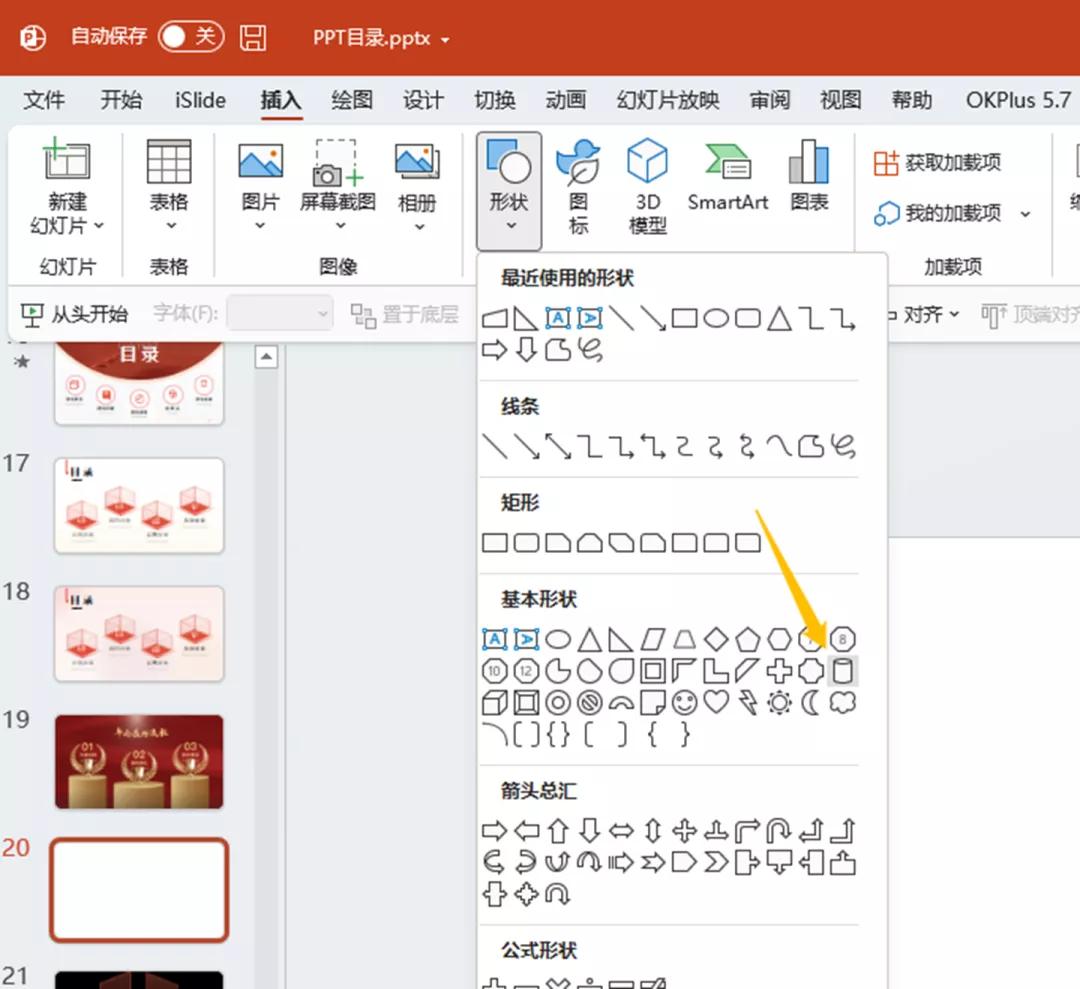Screen dimensions: 1080x989
Task: Open the 图表 chart tool
Action: coord(809,177)
